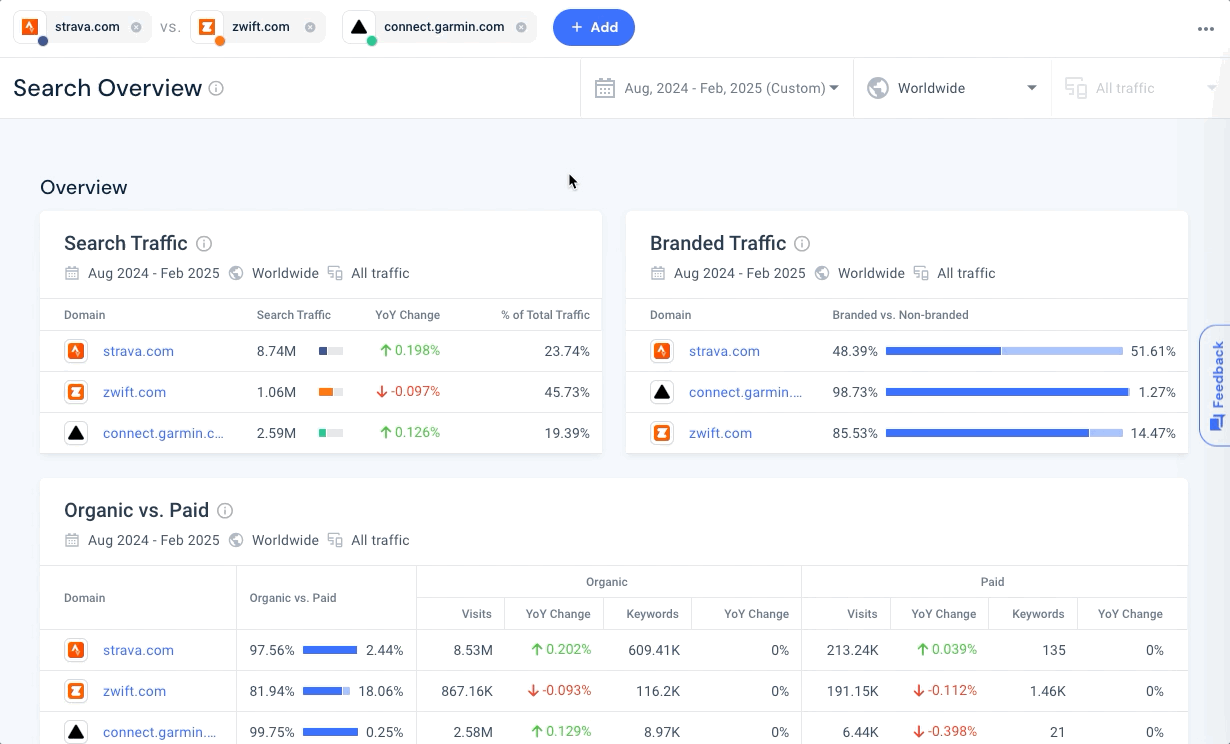Open zwift.com link in the Search Traffic table

click(x=134, y=392)
